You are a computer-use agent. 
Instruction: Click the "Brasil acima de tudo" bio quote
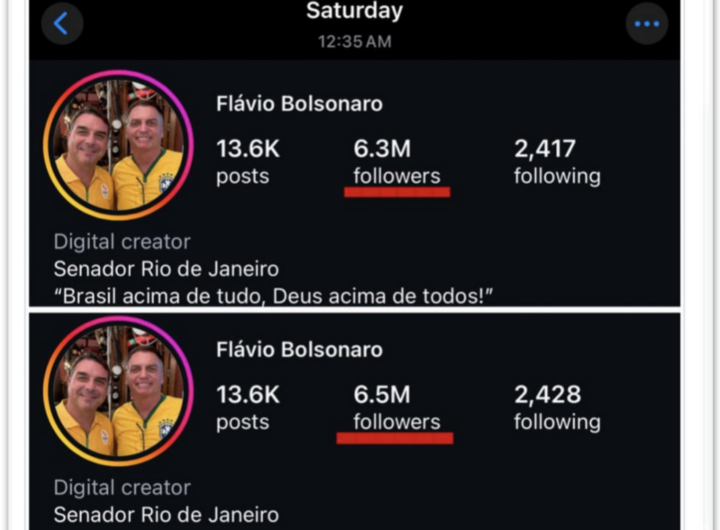[275, 296]
